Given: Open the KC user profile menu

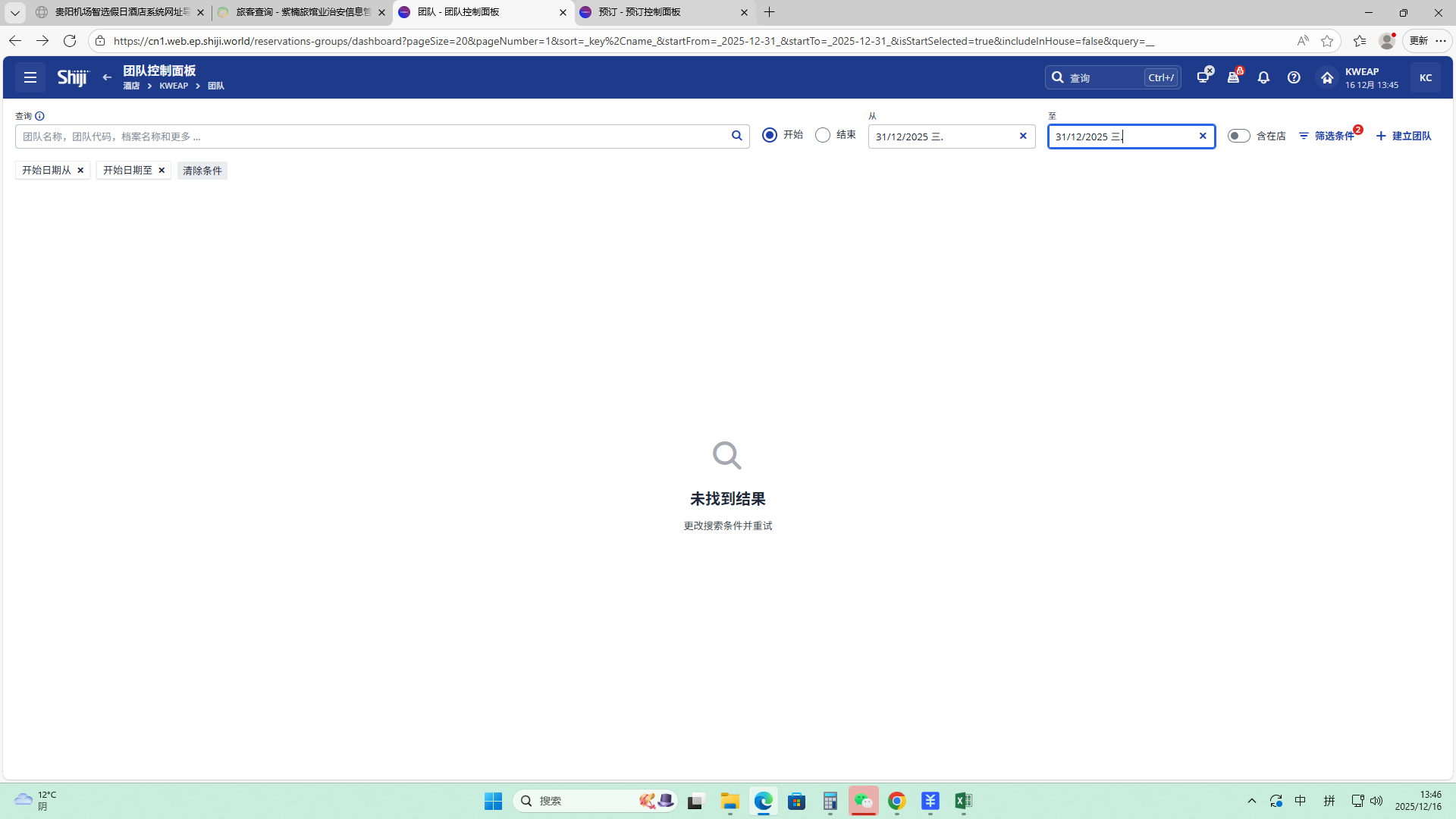Looking at the screenshot, I should pyautogui.click(x=1425, y=77).
